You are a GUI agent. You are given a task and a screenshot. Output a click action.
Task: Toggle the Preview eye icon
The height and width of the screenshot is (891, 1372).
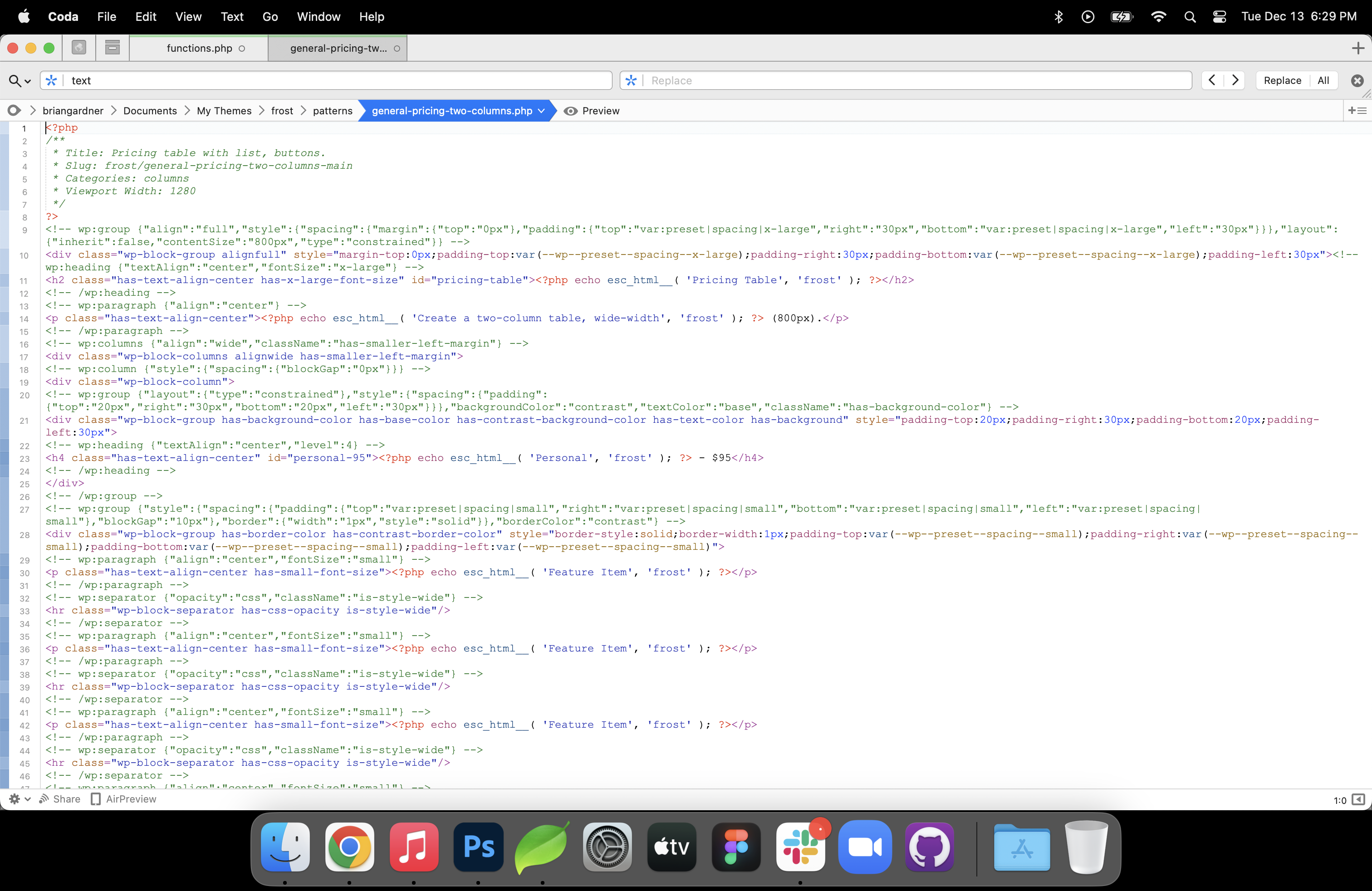coord(570,111)
